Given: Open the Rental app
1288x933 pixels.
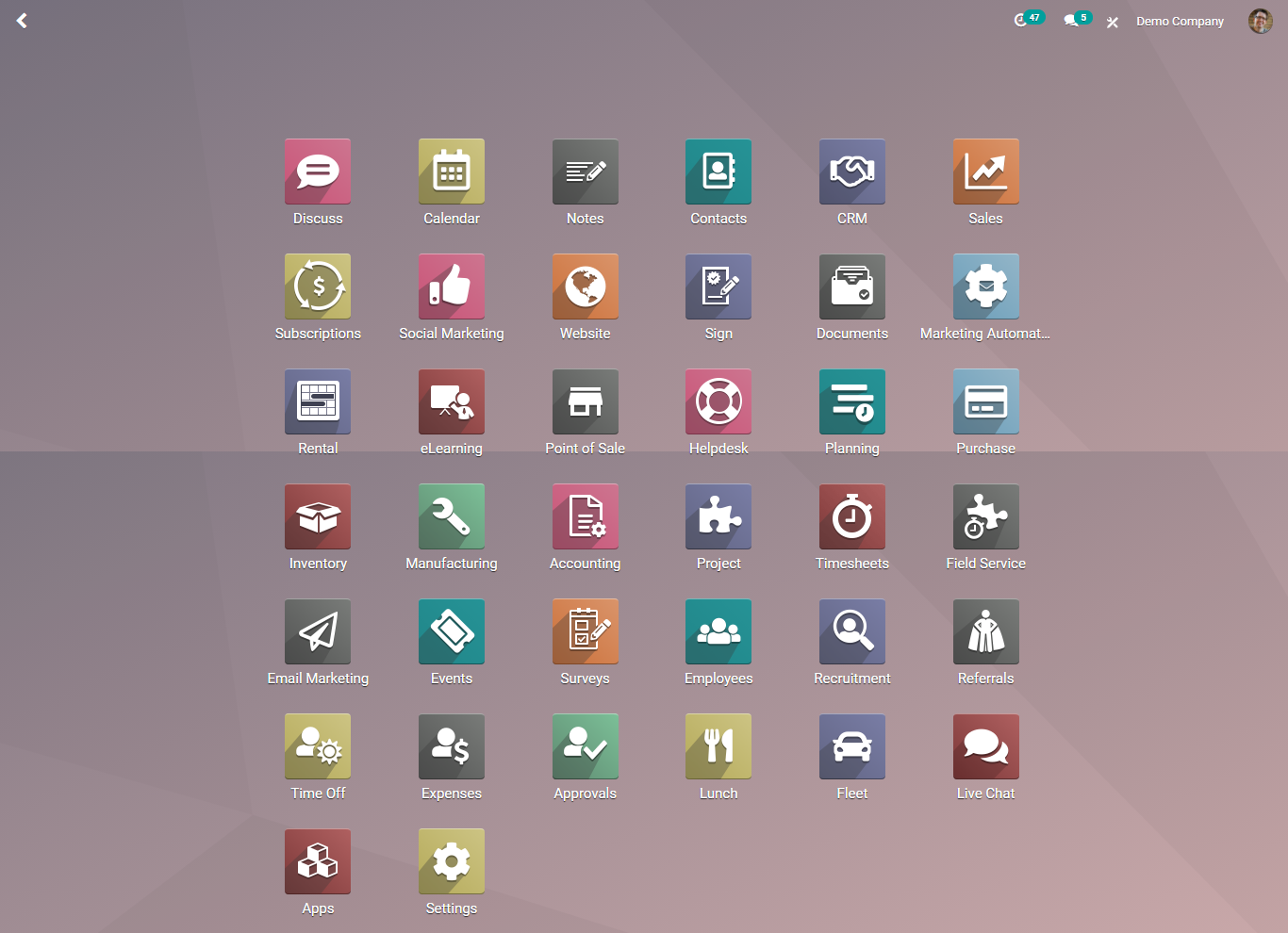Looking at the screenshot, I should (318, 401).
